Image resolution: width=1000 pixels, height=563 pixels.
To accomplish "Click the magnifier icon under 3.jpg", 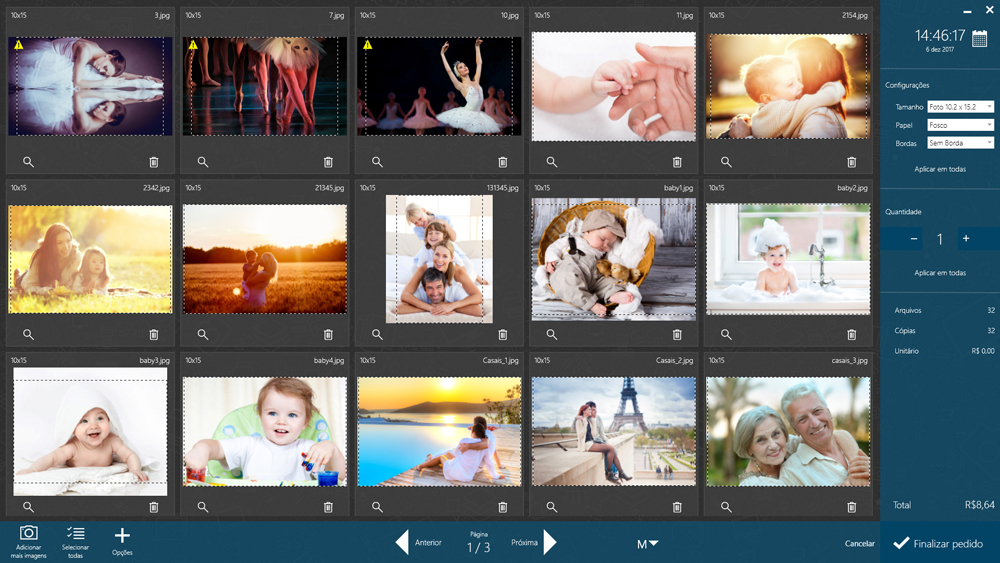I will pos(28,162).
